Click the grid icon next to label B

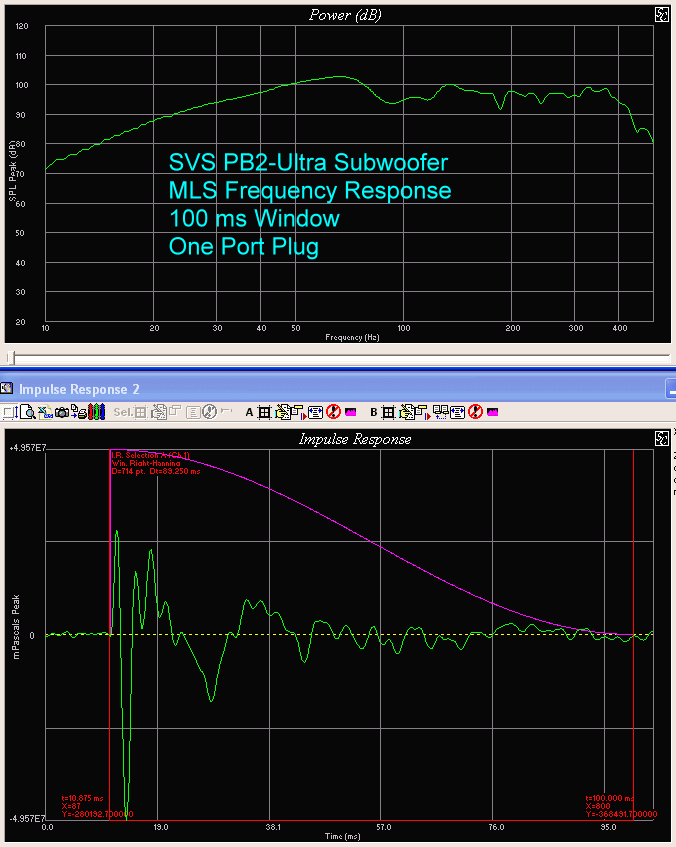[387, 411]
